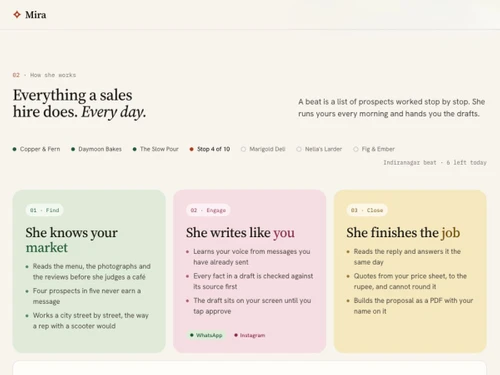The image size is (500, 375).
Task: Click the 03 · Close pill label
Action: (x=367, y=210)
